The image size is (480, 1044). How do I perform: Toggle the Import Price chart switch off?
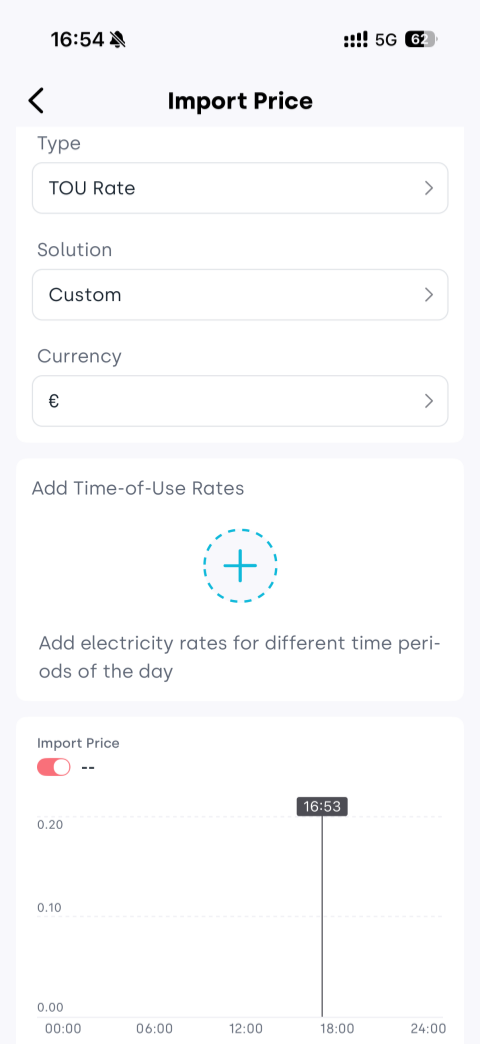54,767
